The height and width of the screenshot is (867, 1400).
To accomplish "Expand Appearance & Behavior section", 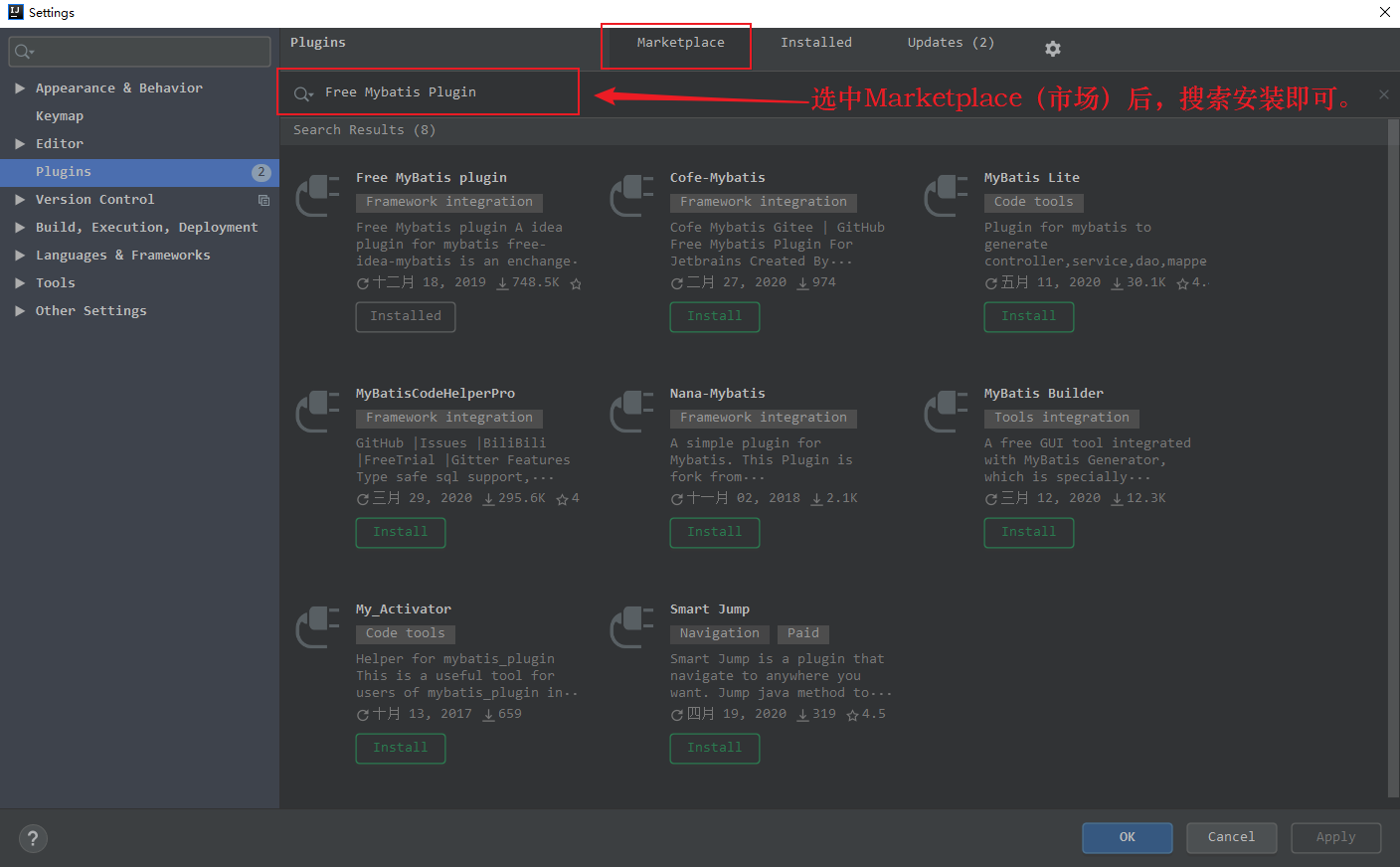I will [20, 88].
